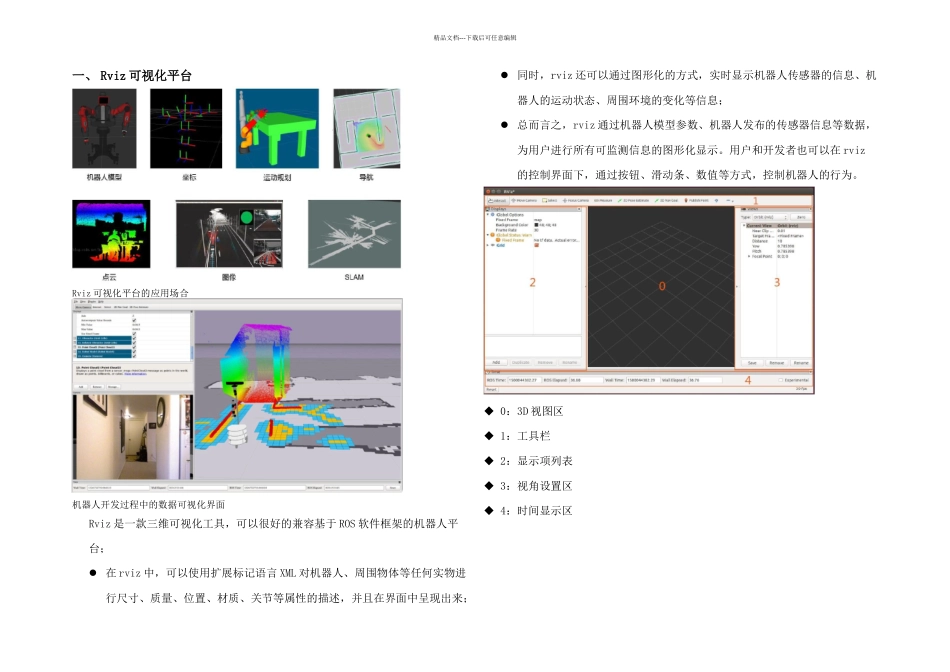Click the blue plus add-tool icon

(x=716, y=201)
